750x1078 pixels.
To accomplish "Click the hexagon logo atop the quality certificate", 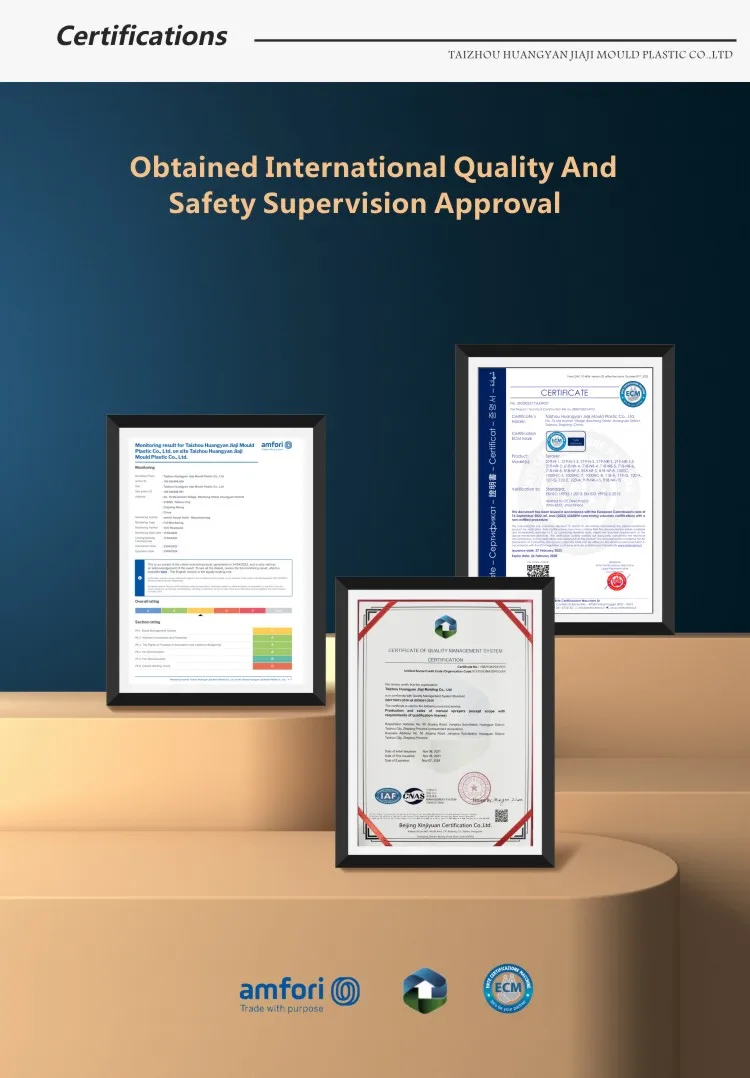I will tap(445, 626).
